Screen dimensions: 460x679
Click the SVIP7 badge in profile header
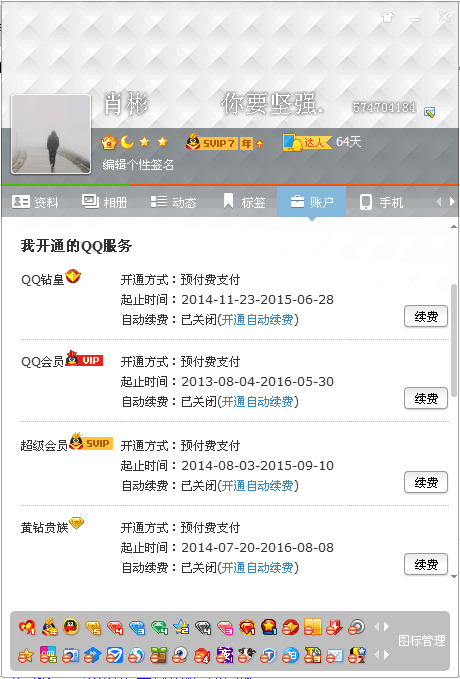(x=225, y=142)
